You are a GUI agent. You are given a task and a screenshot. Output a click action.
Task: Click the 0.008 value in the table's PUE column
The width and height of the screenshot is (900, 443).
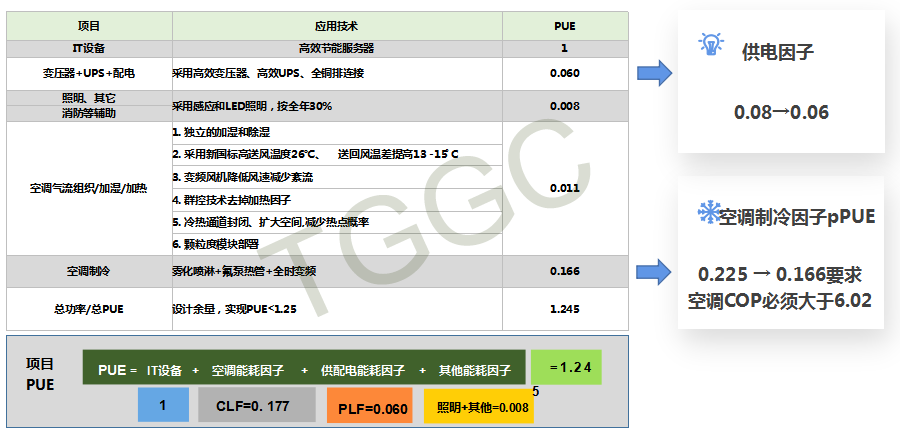coord(565,106)
